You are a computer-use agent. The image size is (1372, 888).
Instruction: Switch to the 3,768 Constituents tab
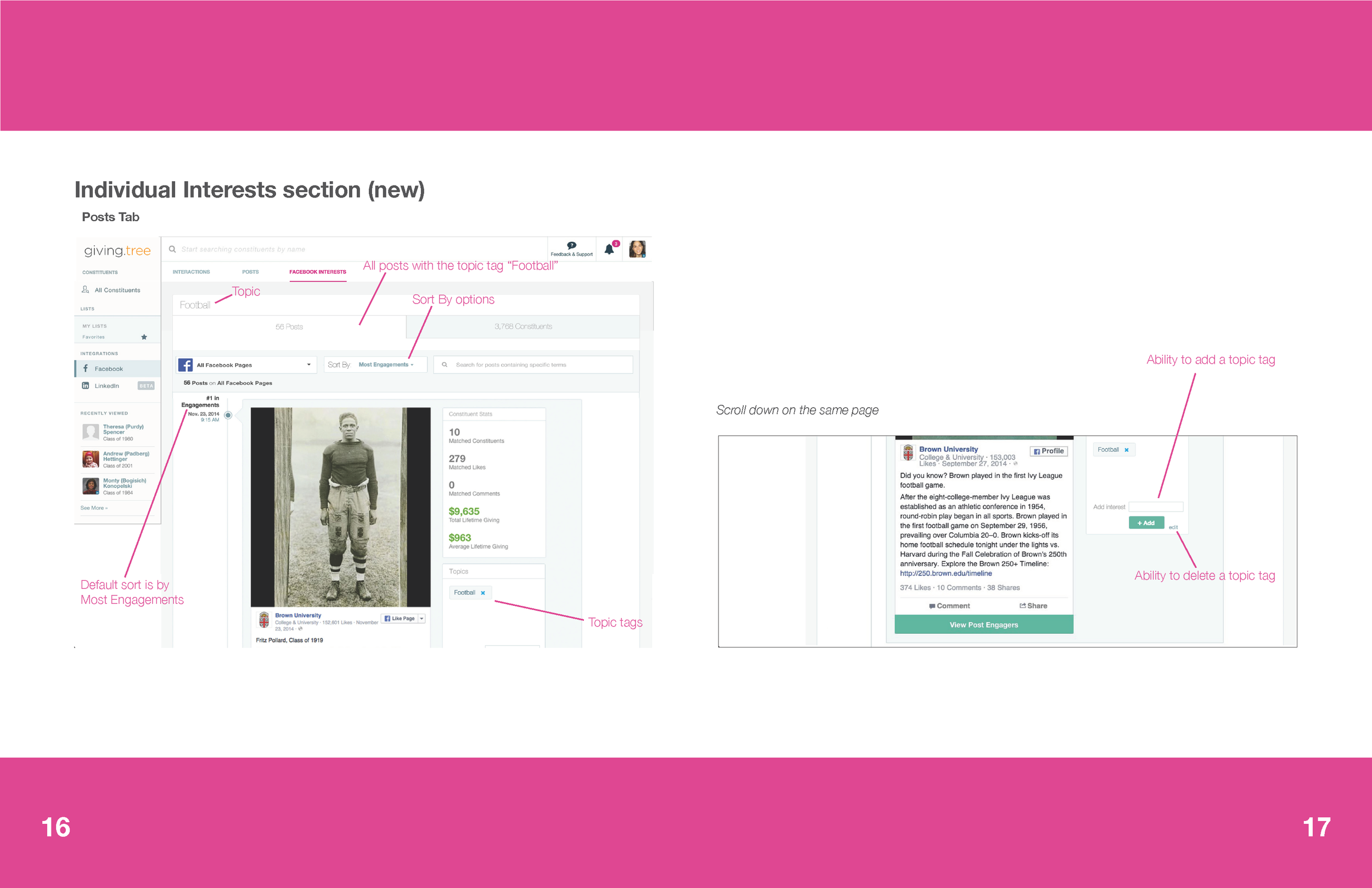coord(523,326)
